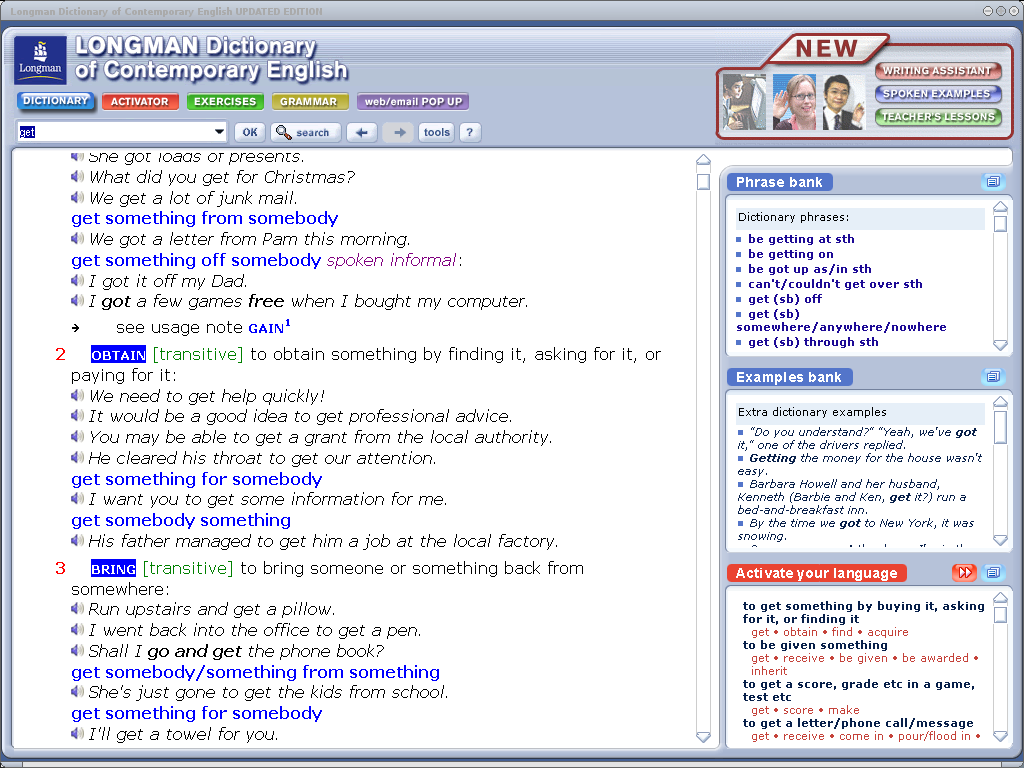The image size is (1024, 768).
Task: Go back to the previous entry
Action: [361, 132]
